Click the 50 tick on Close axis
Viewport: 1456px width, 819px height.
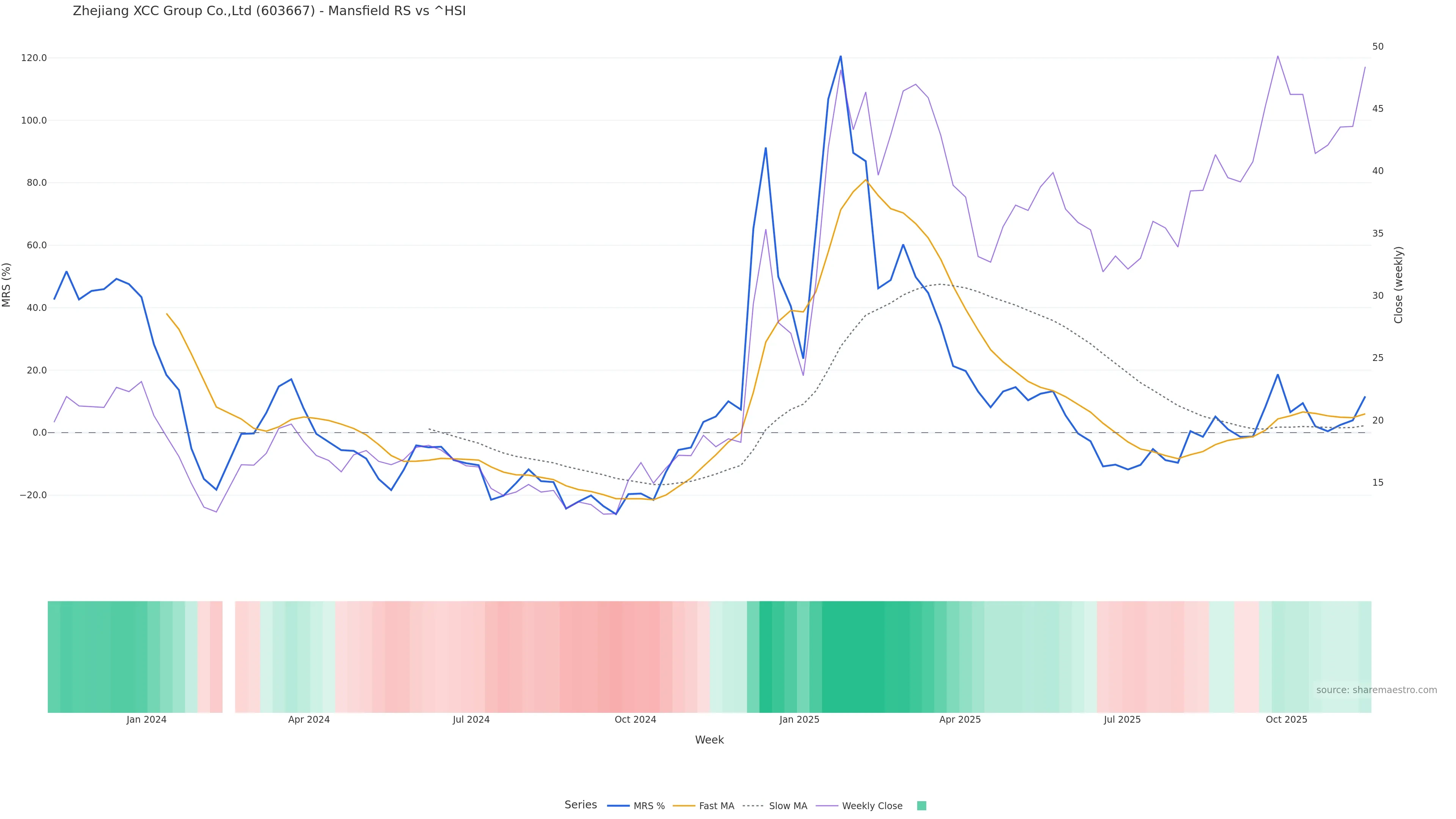pyautogui.click(x=1378, y=46)
